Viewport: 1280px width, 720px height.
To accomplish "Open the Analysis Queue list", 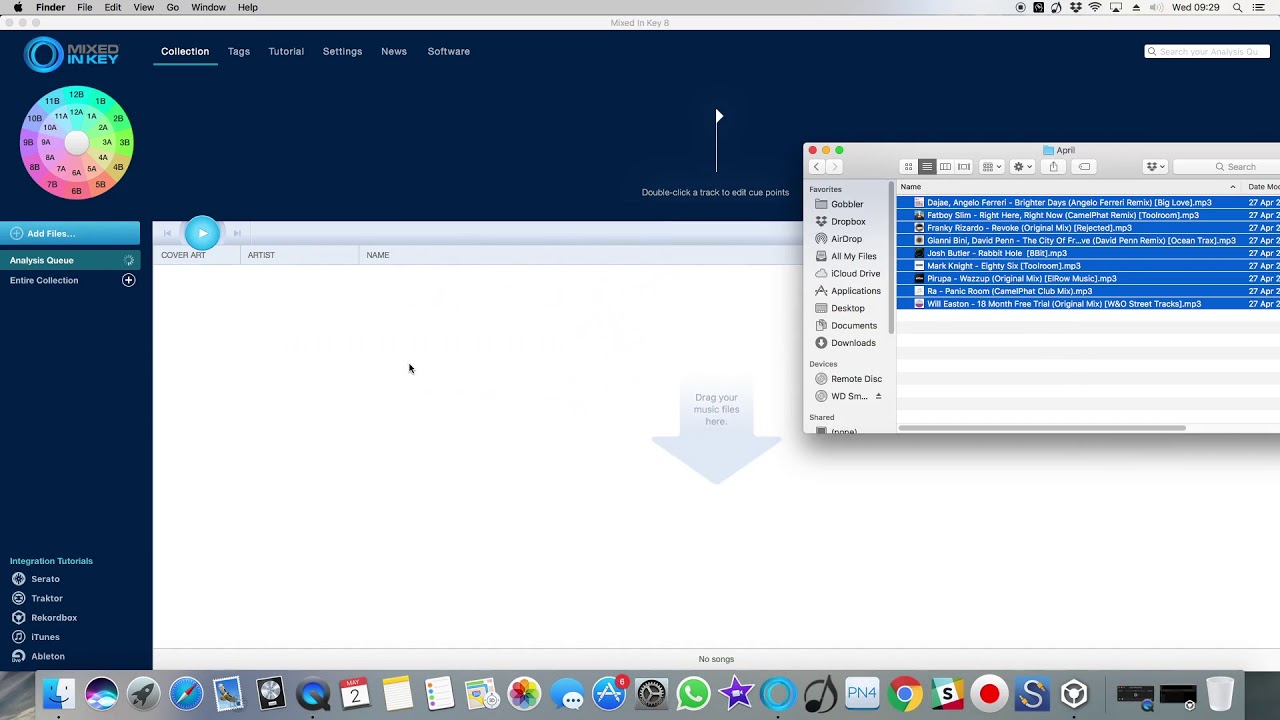I will pyautogui.click(x=70, y=260).
